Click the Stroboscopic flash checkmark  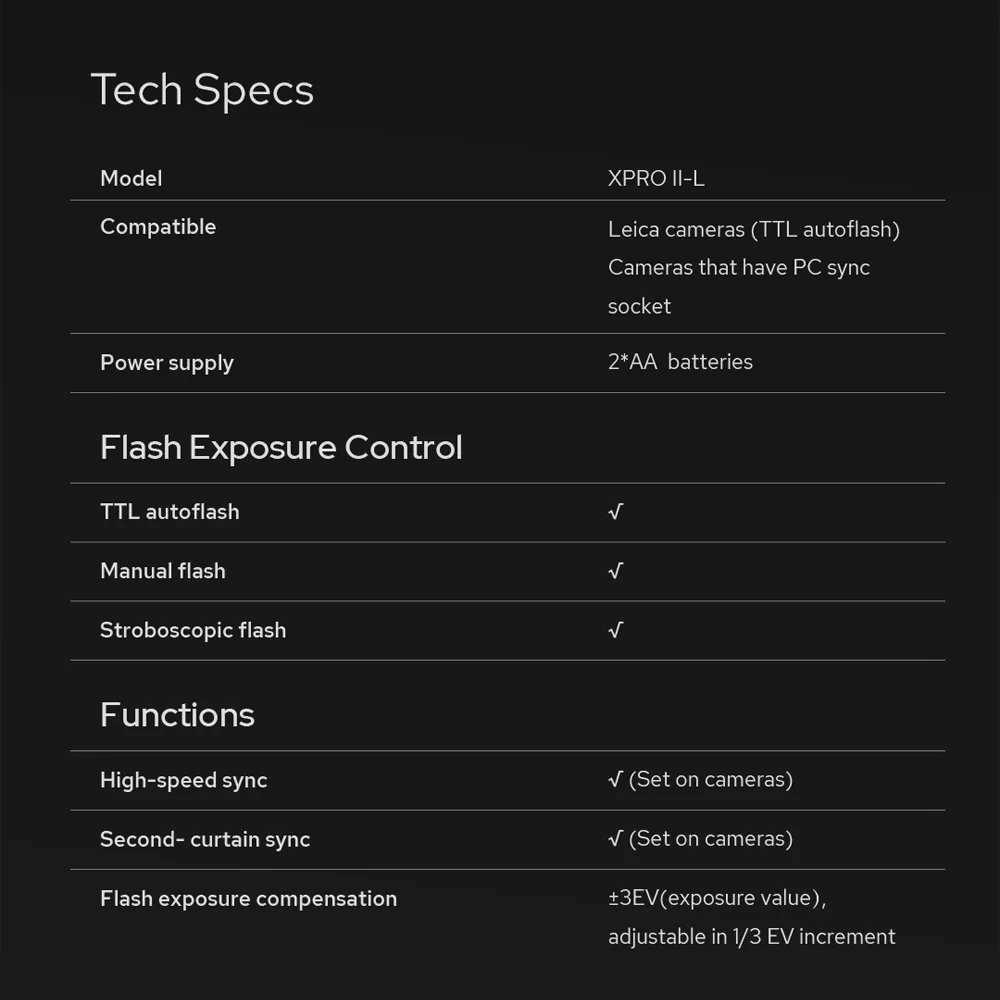tap(615, 630)
